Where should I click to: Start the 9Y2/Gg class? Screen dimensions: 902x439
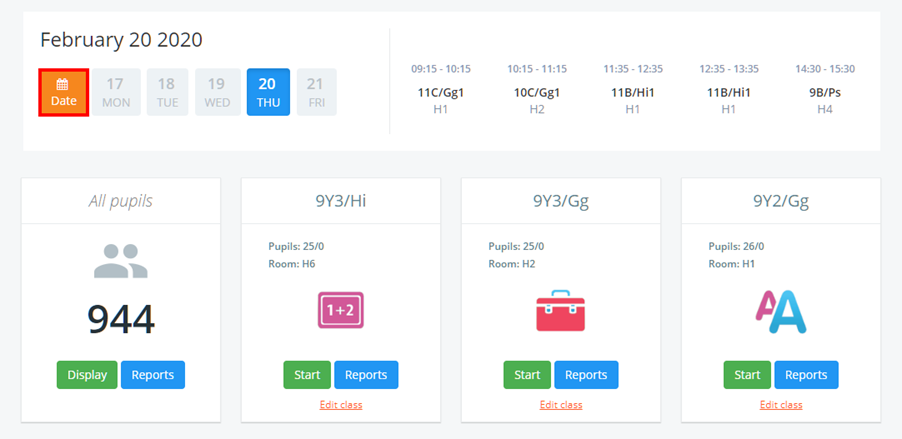(x=747, y=375)
